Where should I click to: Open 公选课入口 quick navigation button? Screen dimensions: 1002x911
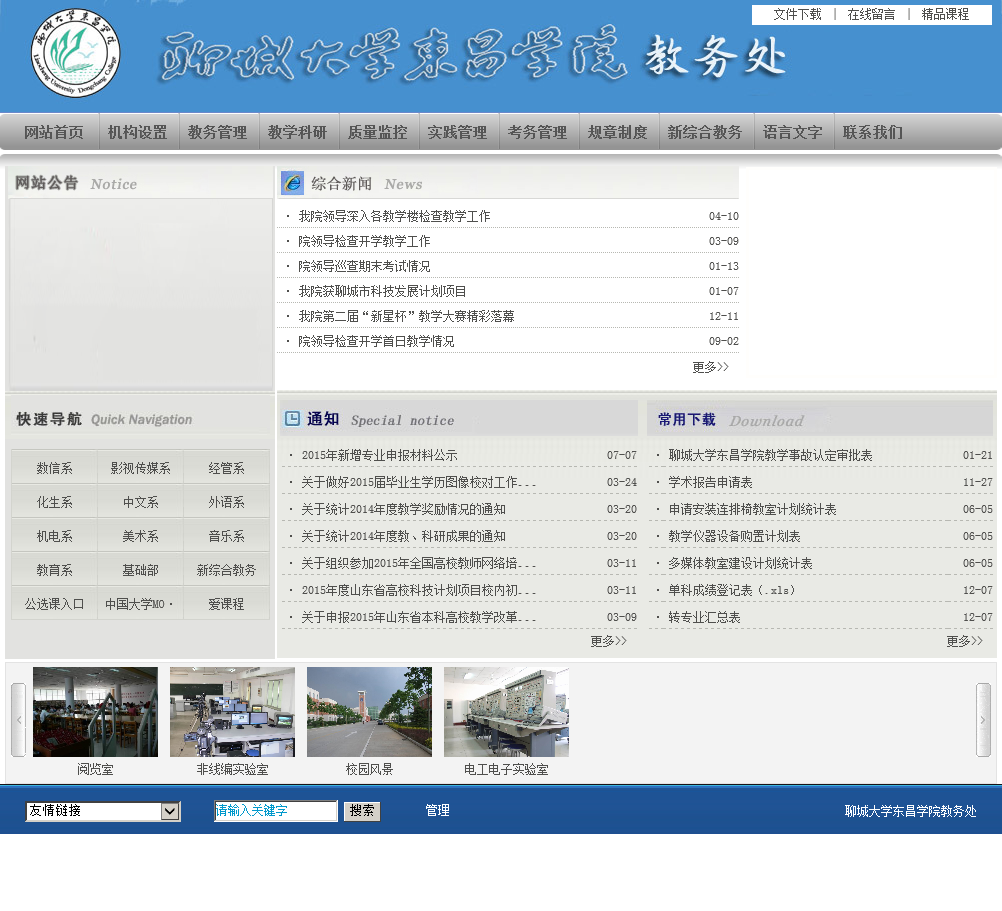coord(54,604)
